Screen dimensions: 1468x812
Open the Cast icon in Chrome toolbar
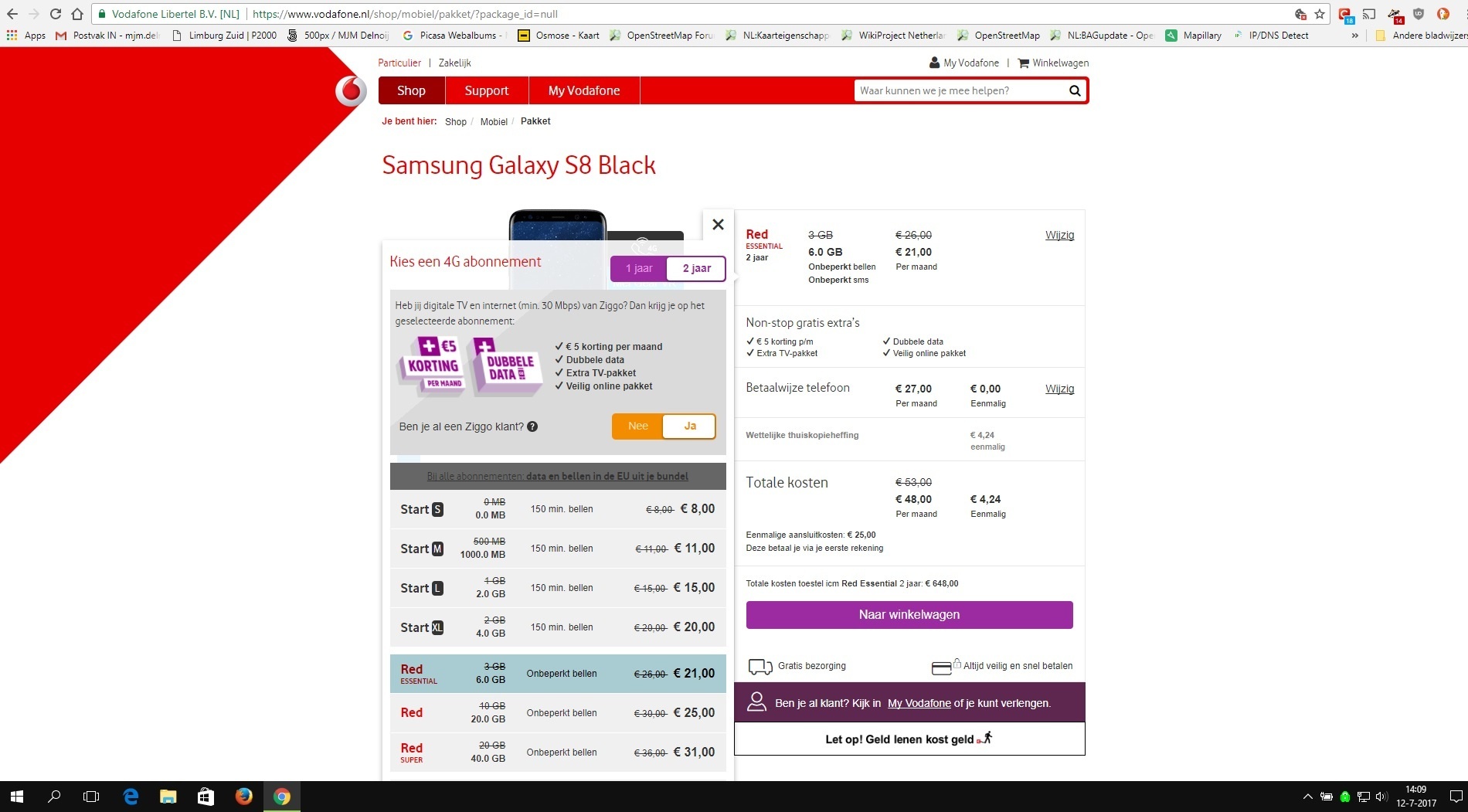coord(1369,14)
